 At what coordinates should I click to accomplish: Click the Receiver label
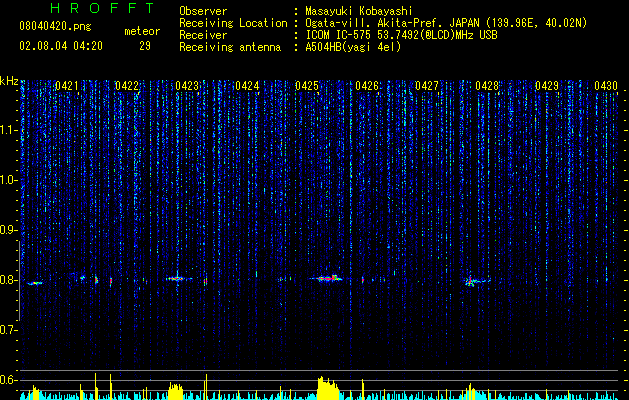(x=203, y=35)
